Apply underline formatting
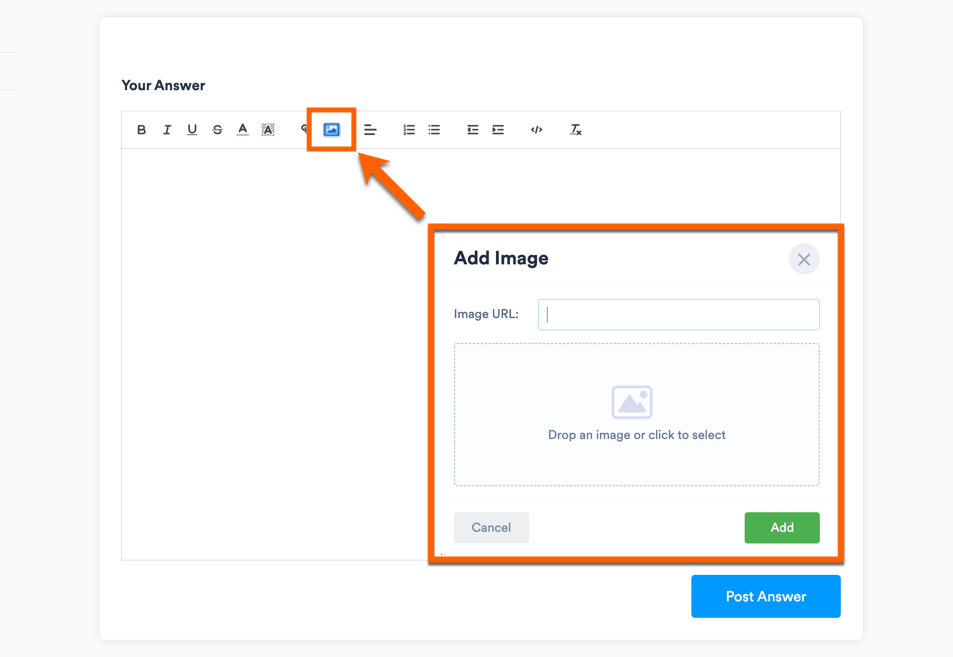 click(x=192, y=130)
